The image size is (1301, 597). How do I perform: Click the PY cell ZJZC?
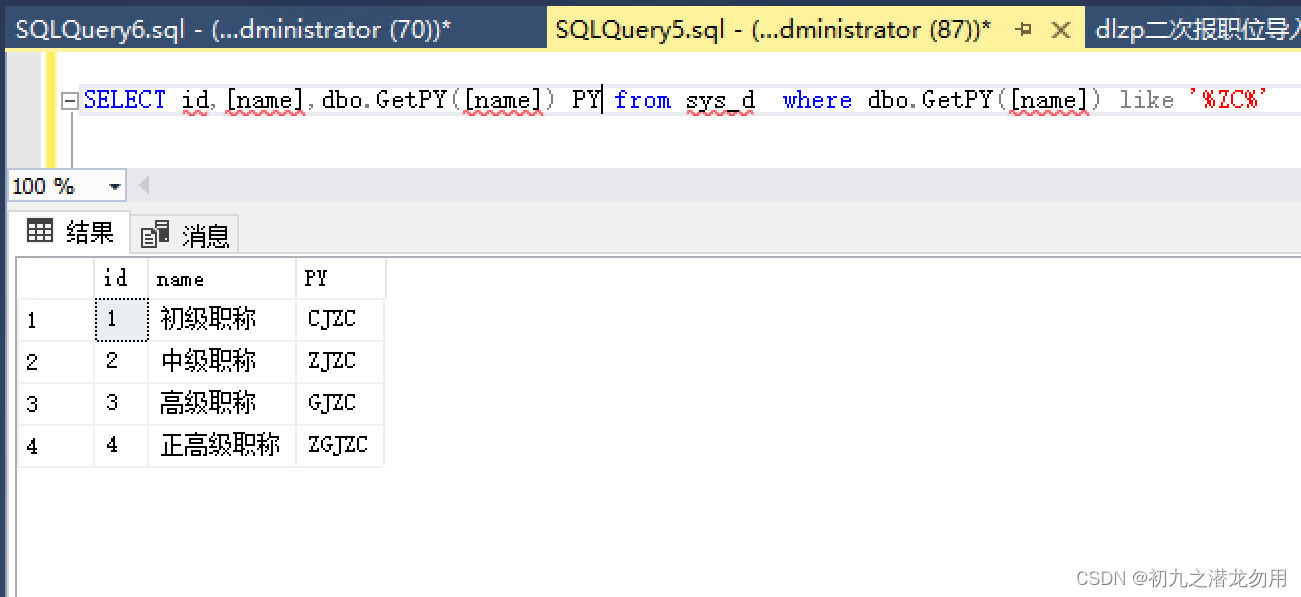[341, 362]
